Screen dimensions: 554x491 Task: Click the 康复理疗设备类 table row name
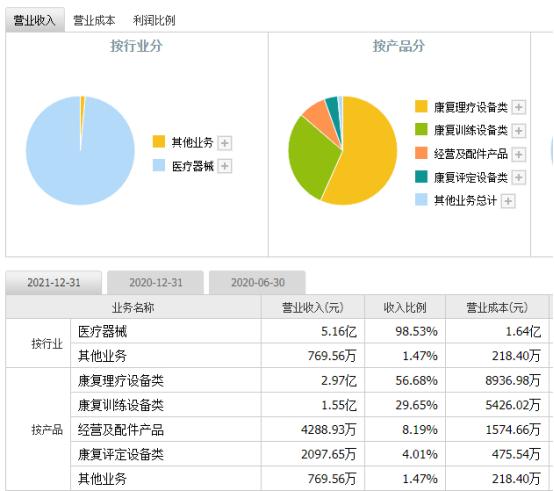(x=121, y=381)
